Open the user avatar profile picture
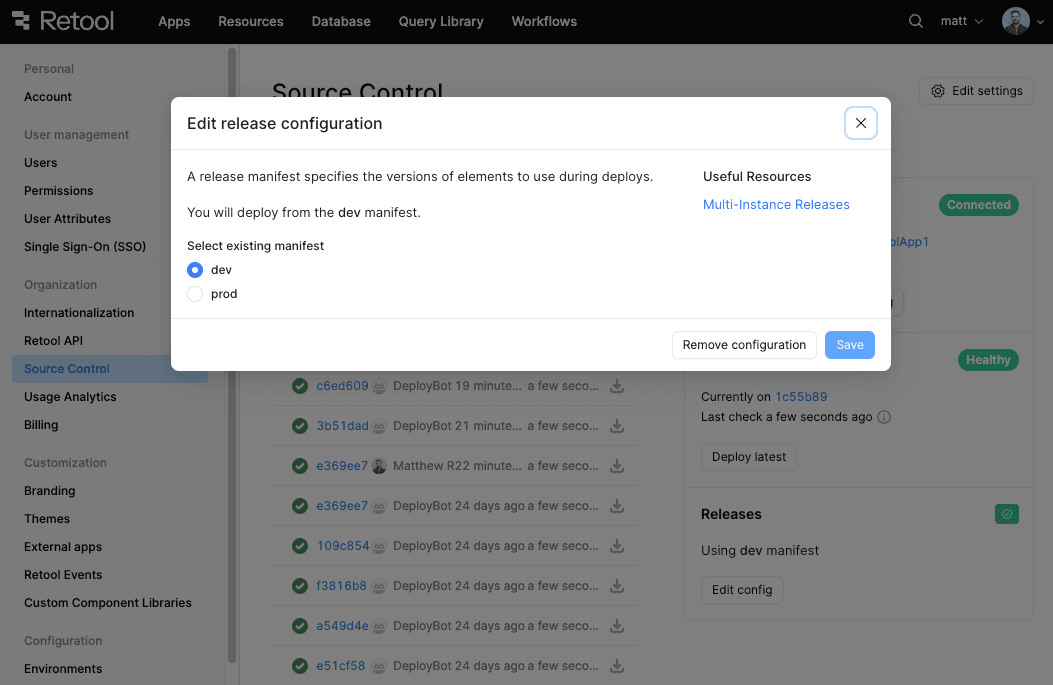This screenshot has height=685, width=1053. tap(1015, 21)
